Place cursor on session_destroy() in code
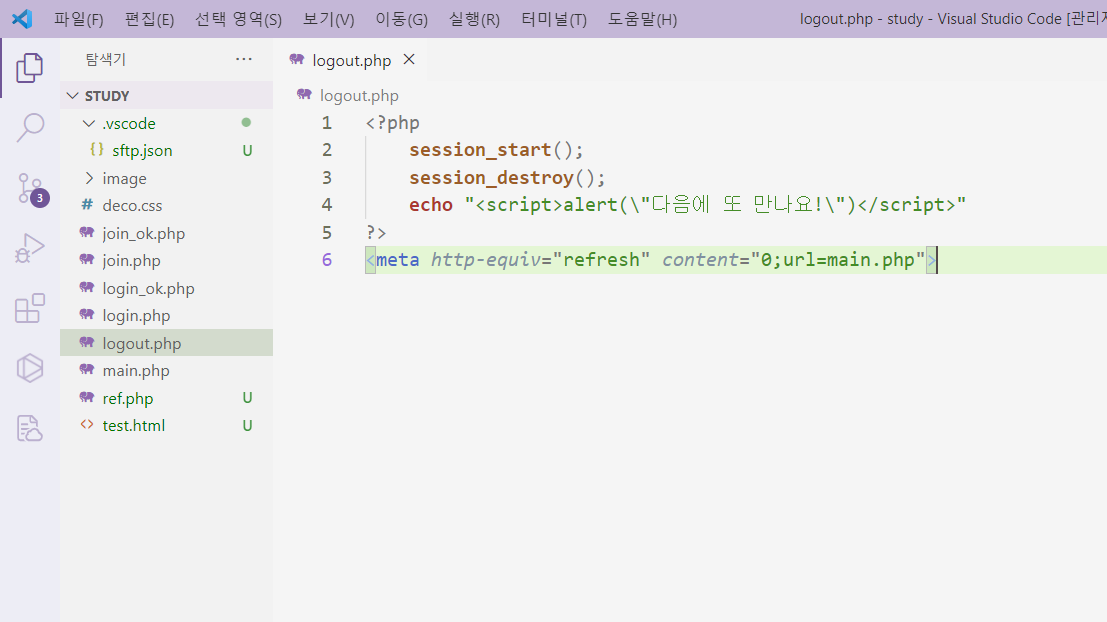The height and width of the screenshot is (622, 1107). [507, 177]
